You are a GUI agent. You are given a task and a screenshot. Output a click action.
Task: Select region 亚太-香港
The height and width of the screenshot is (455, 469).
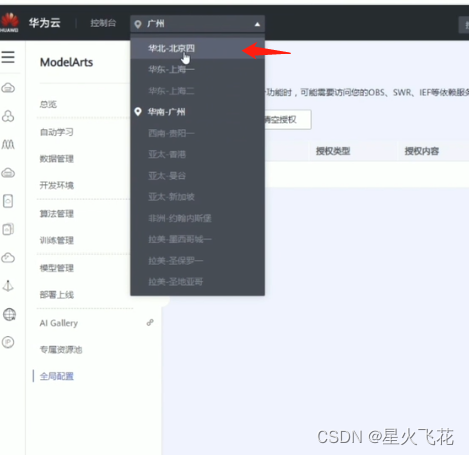pos(197,154)
